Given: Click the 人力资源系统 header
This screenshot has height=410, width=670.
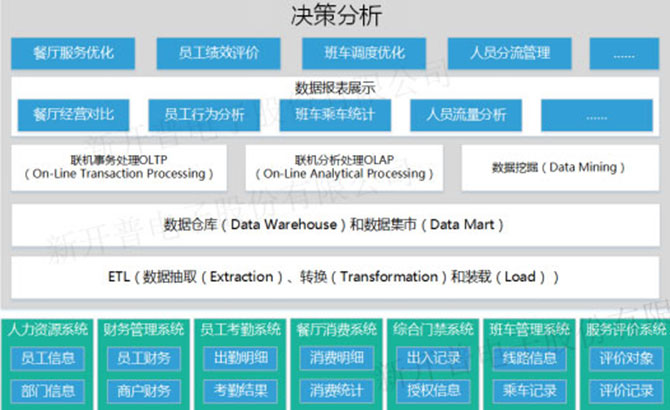Looking at the screenshot, I should (x=47, y=329).
